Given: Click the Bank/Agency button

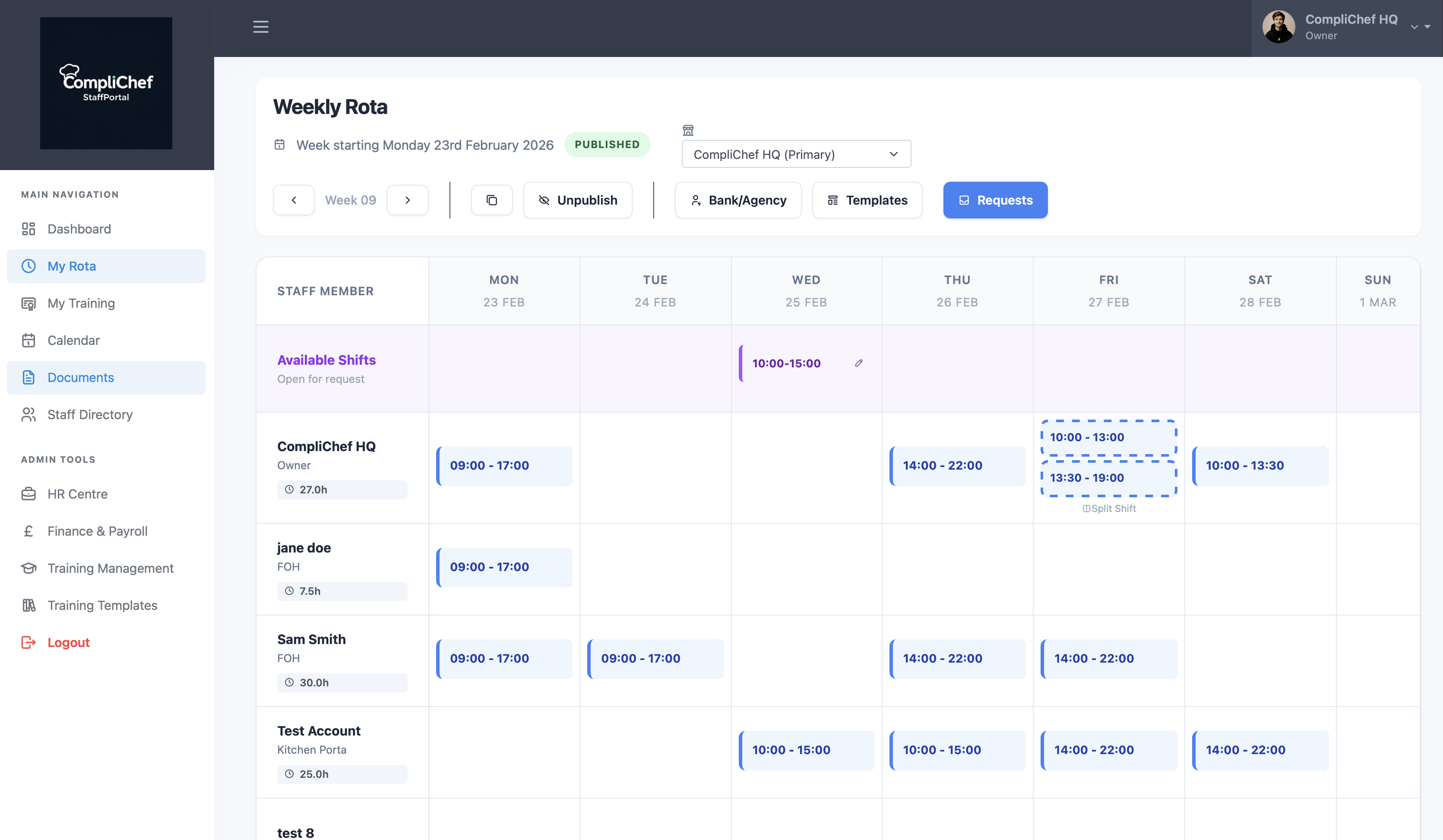Looking at the screenshot, I should pyautogui.click(x=737, y=200).
